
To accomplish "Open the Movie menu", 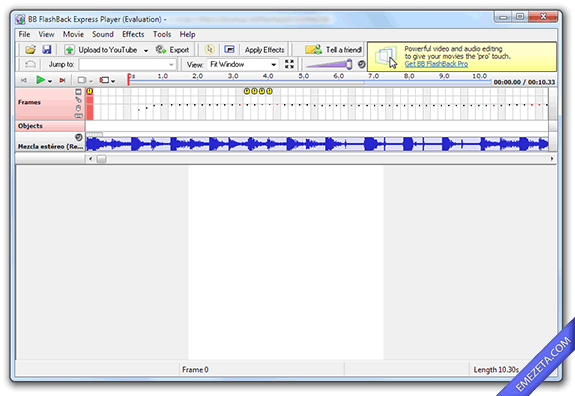I will (x=73, y=34).
